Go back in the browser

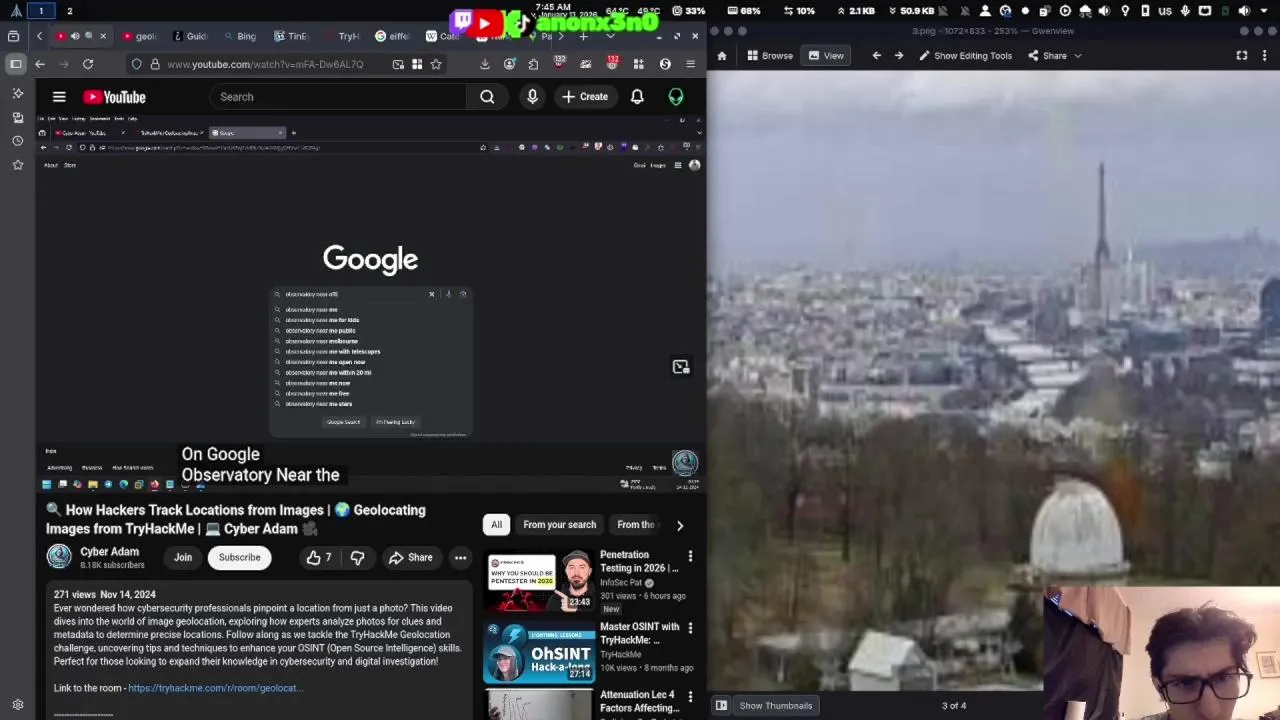40,64
